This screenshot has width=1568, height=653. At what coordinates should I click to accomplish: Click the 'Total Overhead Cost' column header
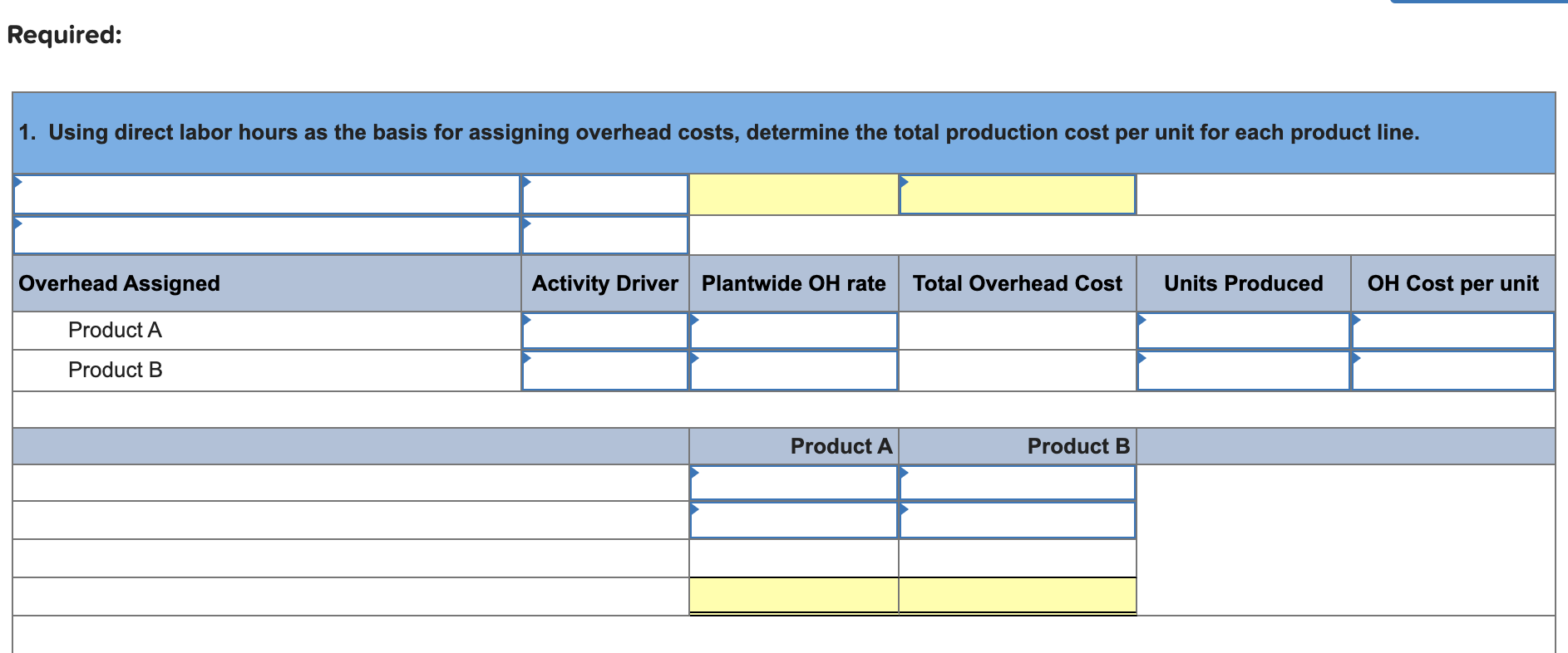1018,283
